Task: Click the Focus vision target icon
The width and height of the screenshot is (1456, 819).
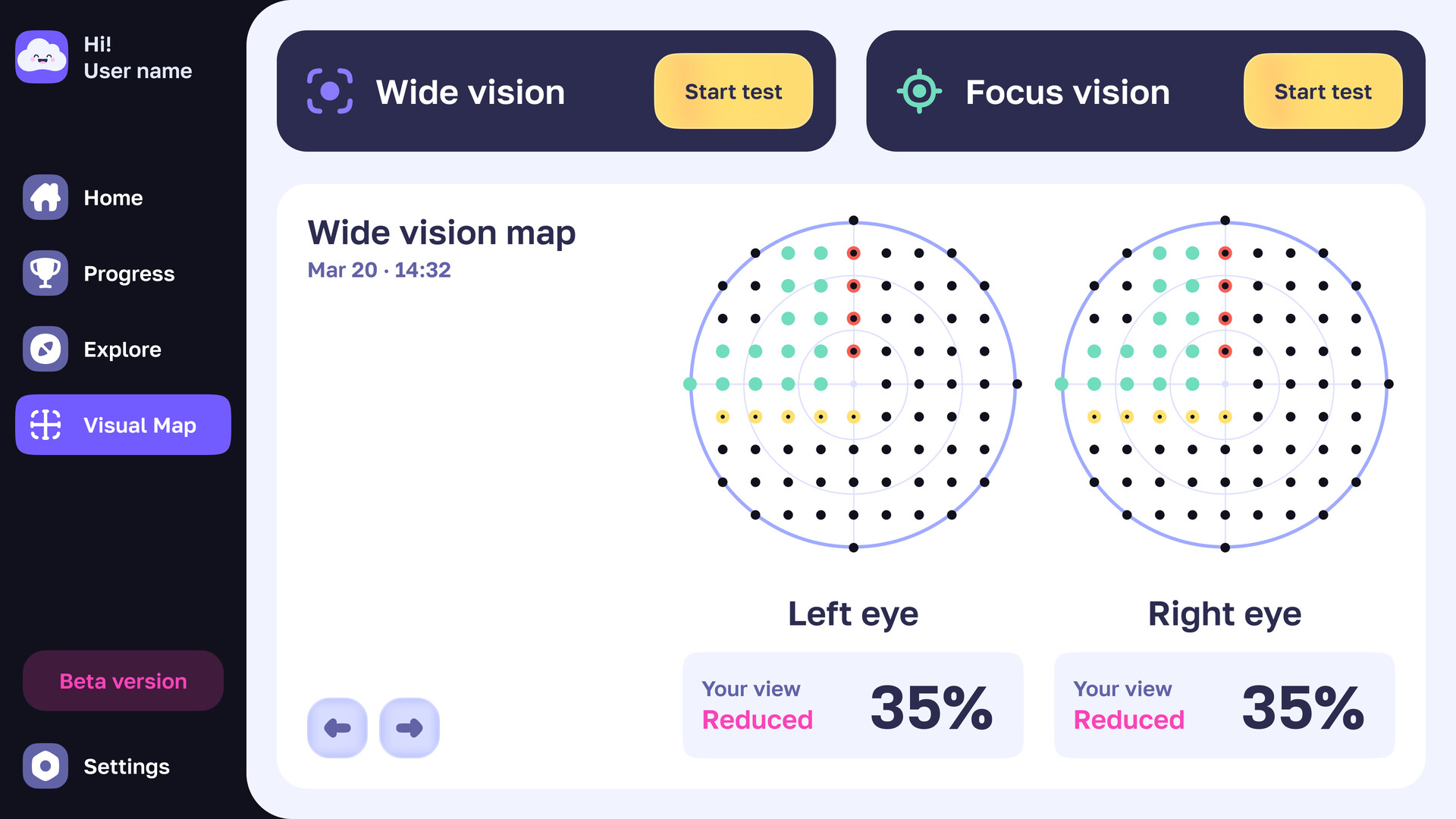Action: 919,91
